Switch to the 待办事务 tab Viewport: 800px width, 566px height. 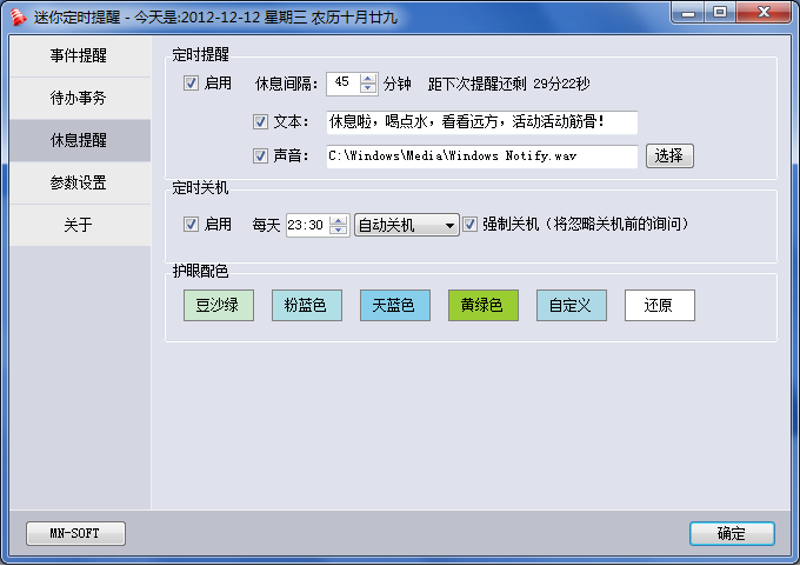pos(80,98)
